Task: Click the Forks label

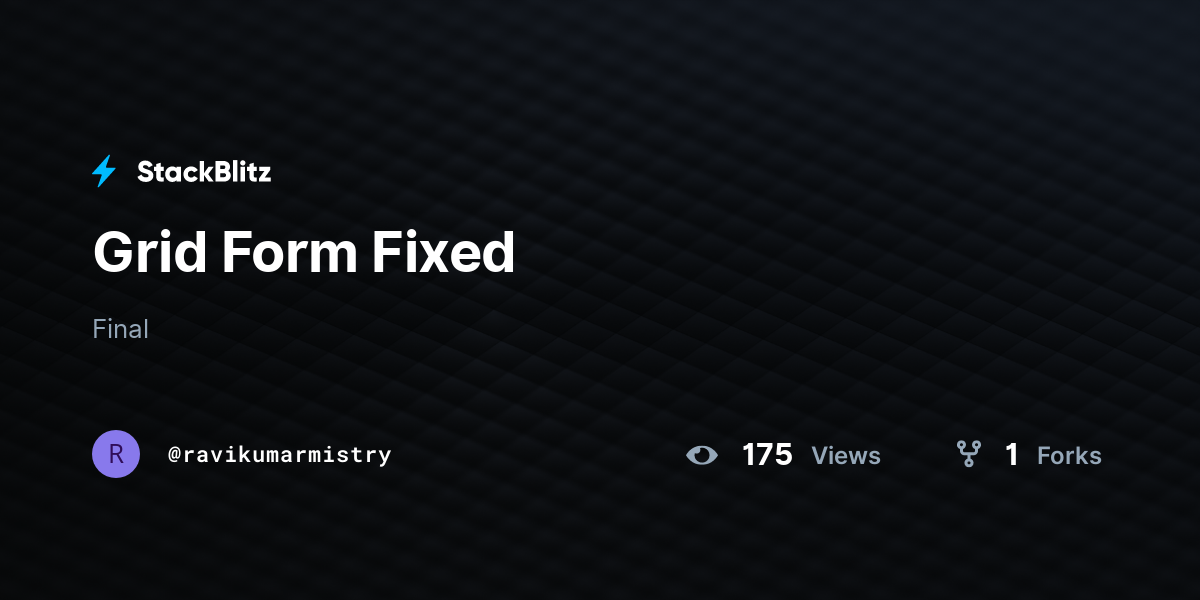Action: (1069, 456)
